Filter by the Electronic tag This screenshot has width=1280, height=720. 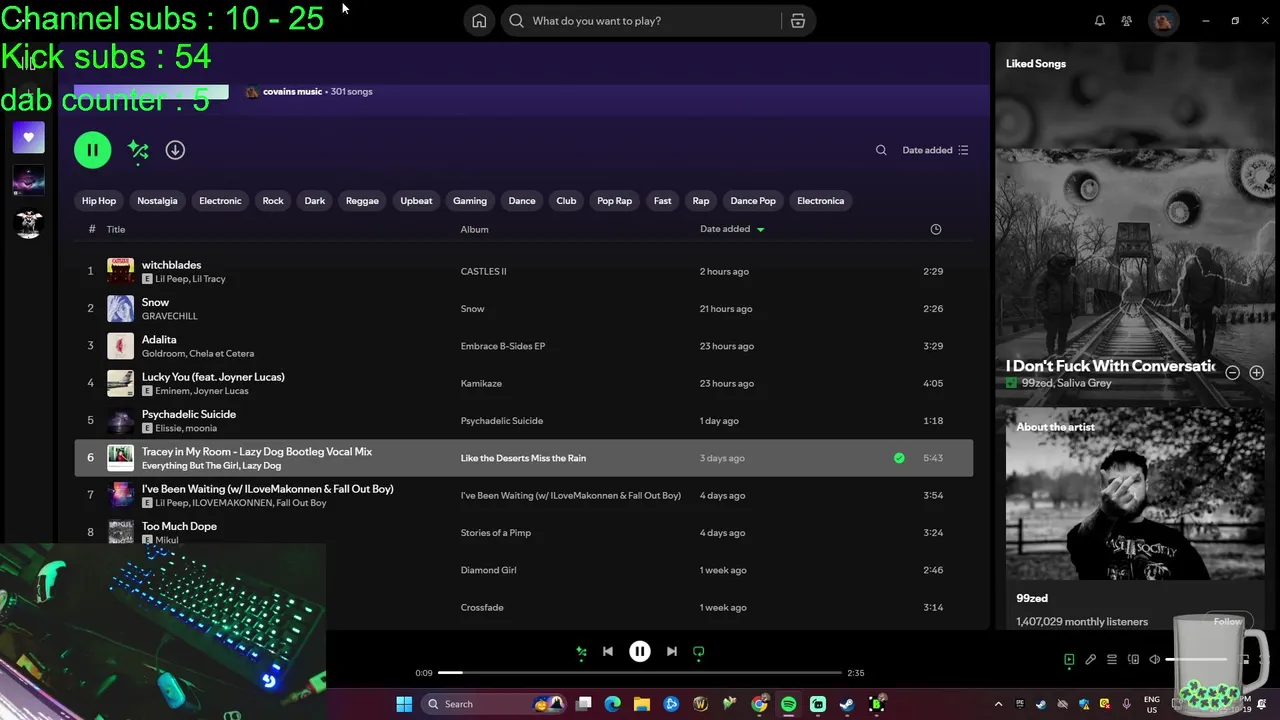point(220,201)
